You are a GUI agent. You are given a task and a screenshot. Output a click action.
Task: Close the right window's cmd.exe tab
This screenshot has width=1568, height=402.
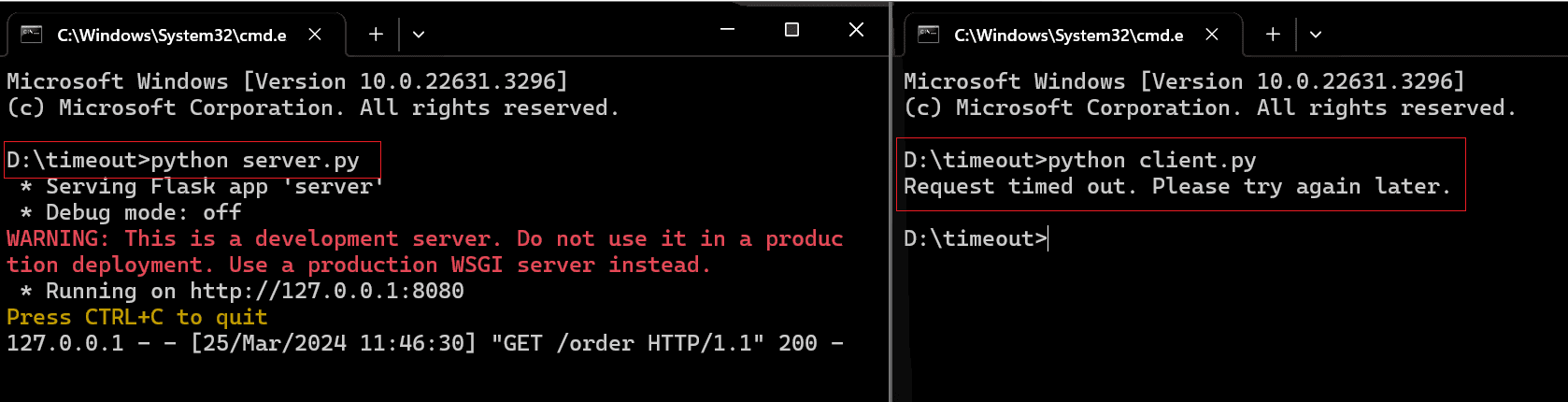pyautogui.click(x=1212, y=35)
